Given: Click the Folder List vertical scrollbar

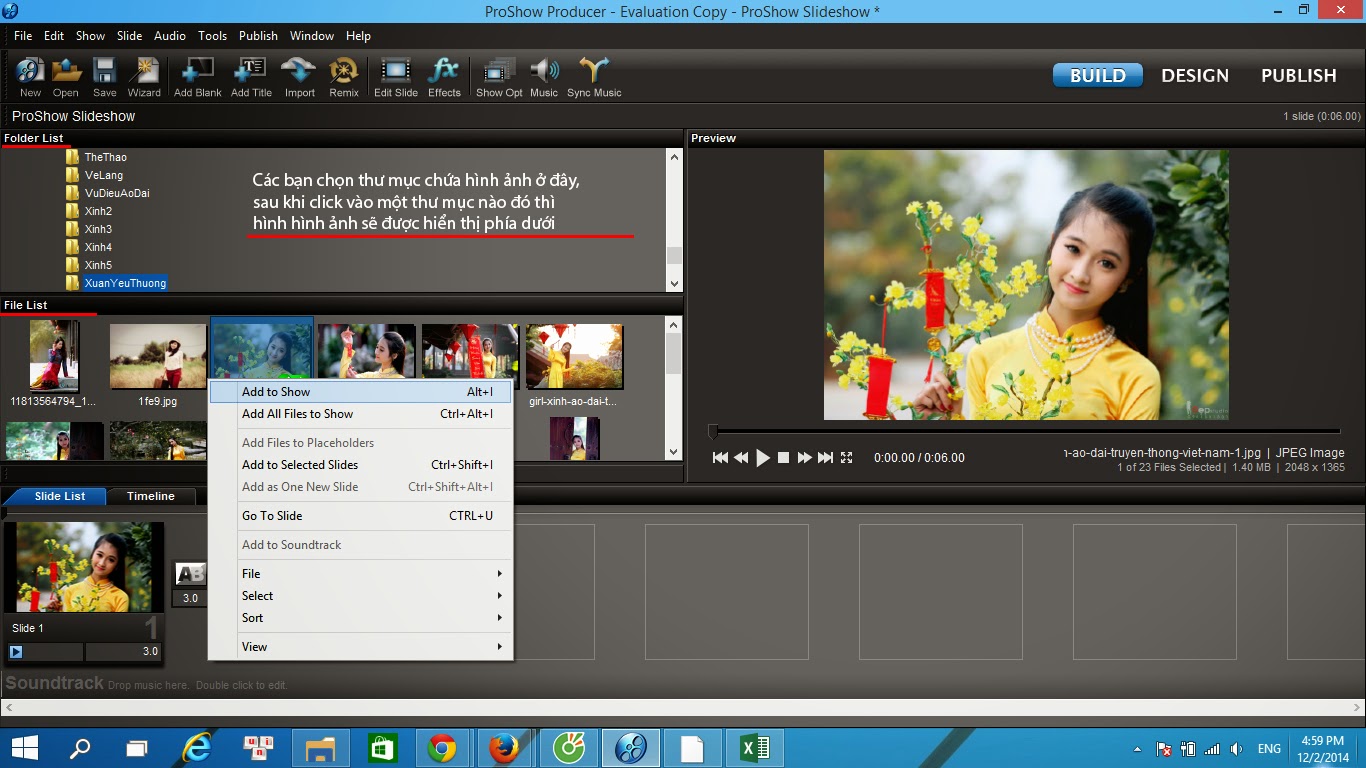Looking at the screenshot, I should point(674,220).
